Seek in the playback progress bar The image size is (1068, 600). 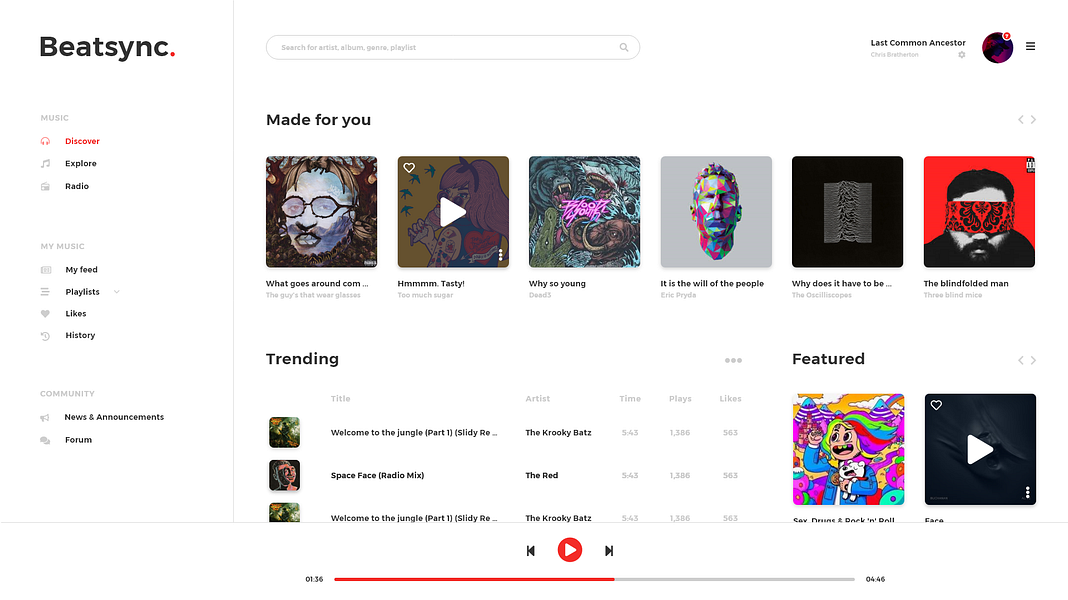[594, 580]
